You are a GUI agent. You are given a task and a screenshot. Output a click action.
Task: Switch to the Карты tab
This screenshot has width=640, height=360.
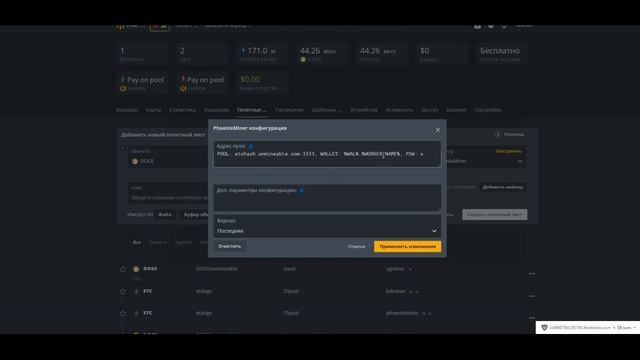[x=153, y=110]
